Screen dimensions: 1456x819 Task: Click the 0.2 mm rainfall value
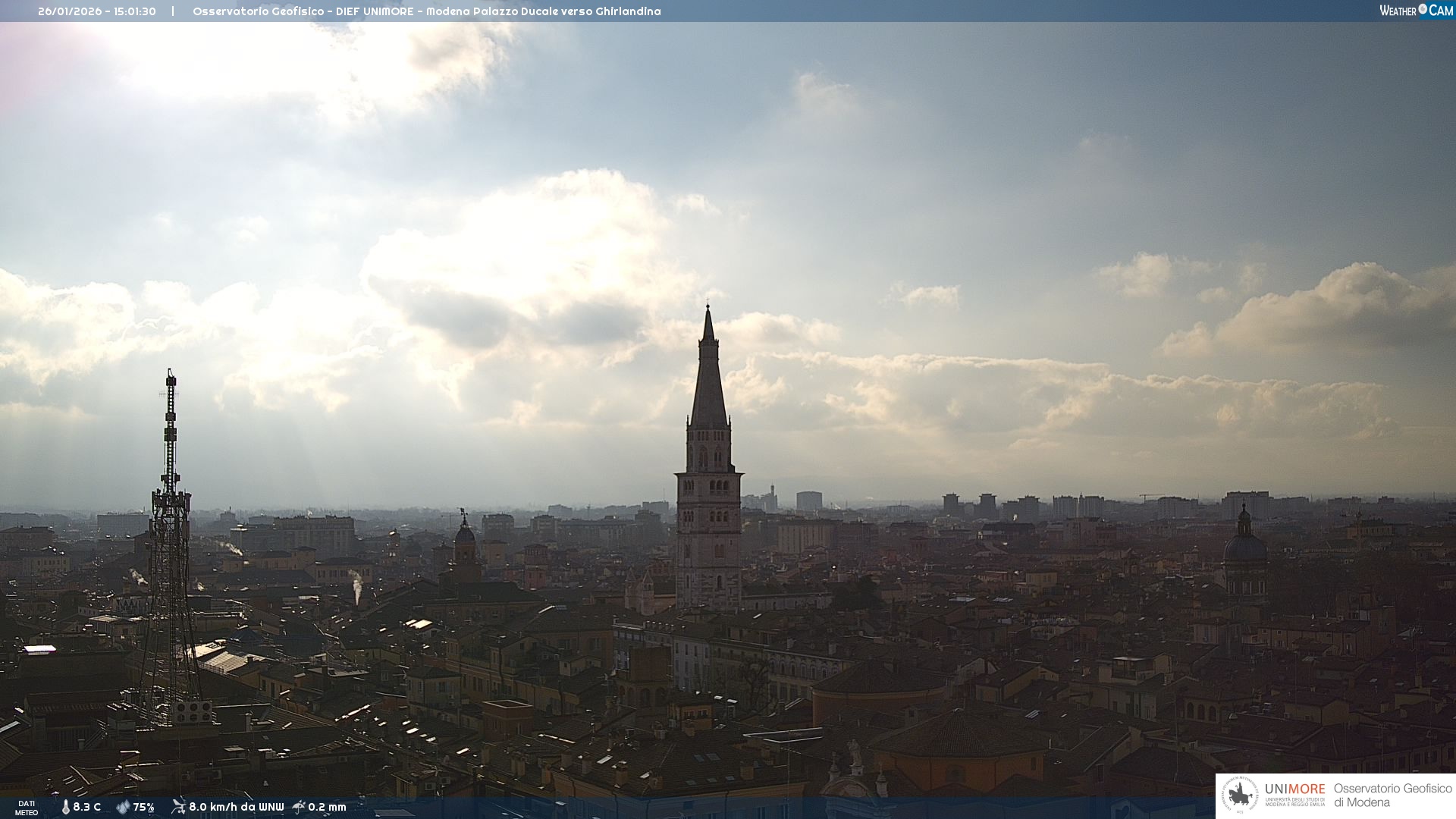[x=327, y=807]
